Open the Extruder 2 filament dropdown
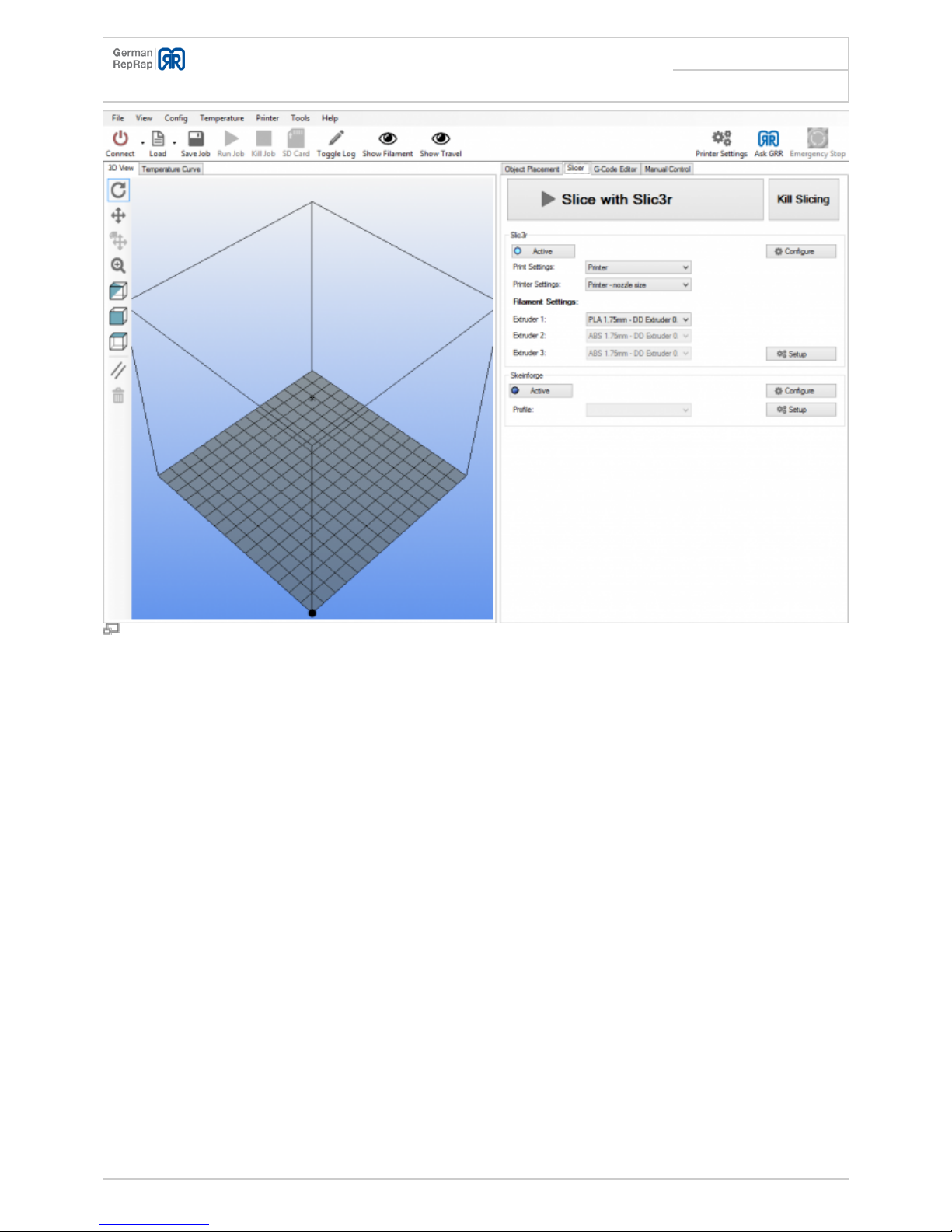 click(x=638, y=336)
